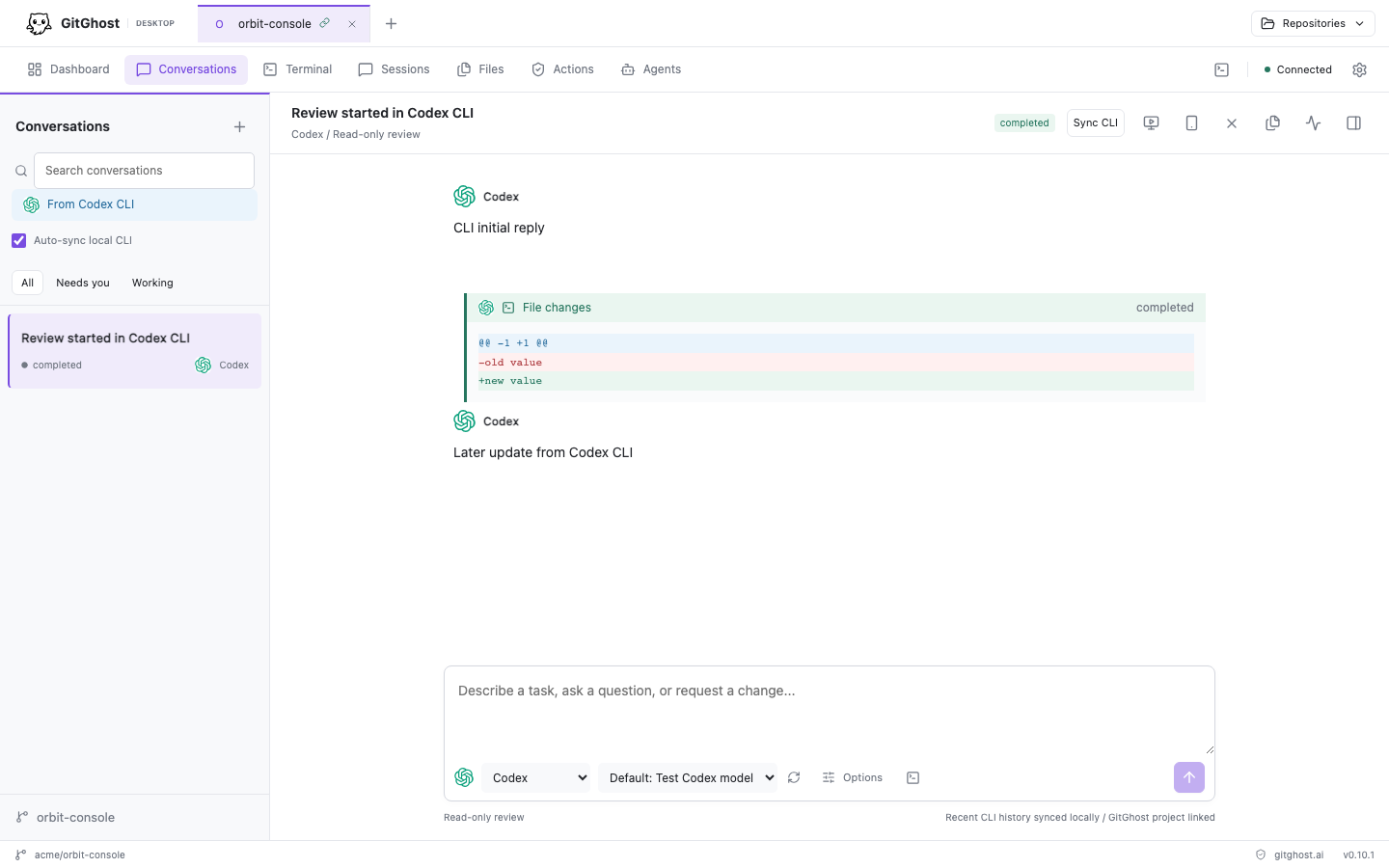This screenshot has width=1389, height=868.
Task: Open the Review started in Codex CLI conversation
Action: tap(135, 351)
